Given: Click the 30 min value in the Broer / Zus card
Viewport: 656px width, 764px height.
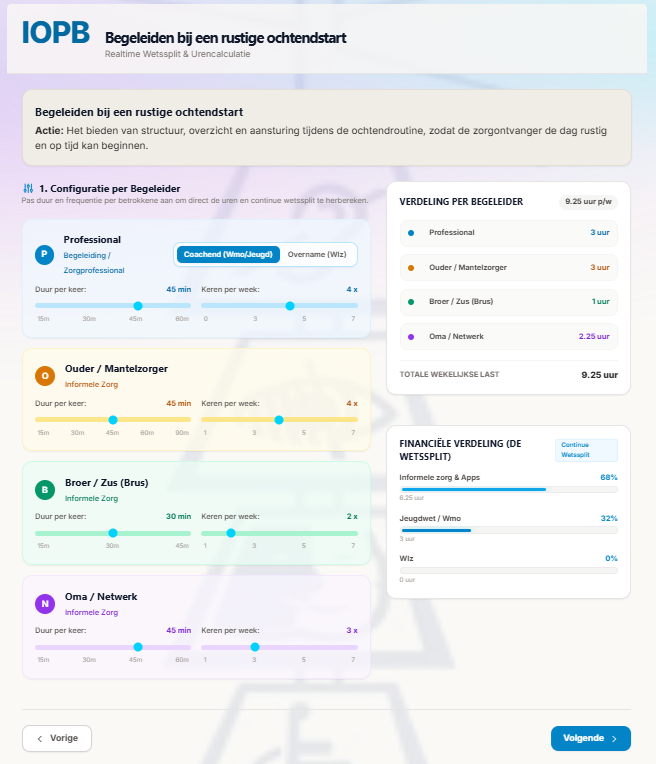Looking at the screenshot, I should click(178, 516).
